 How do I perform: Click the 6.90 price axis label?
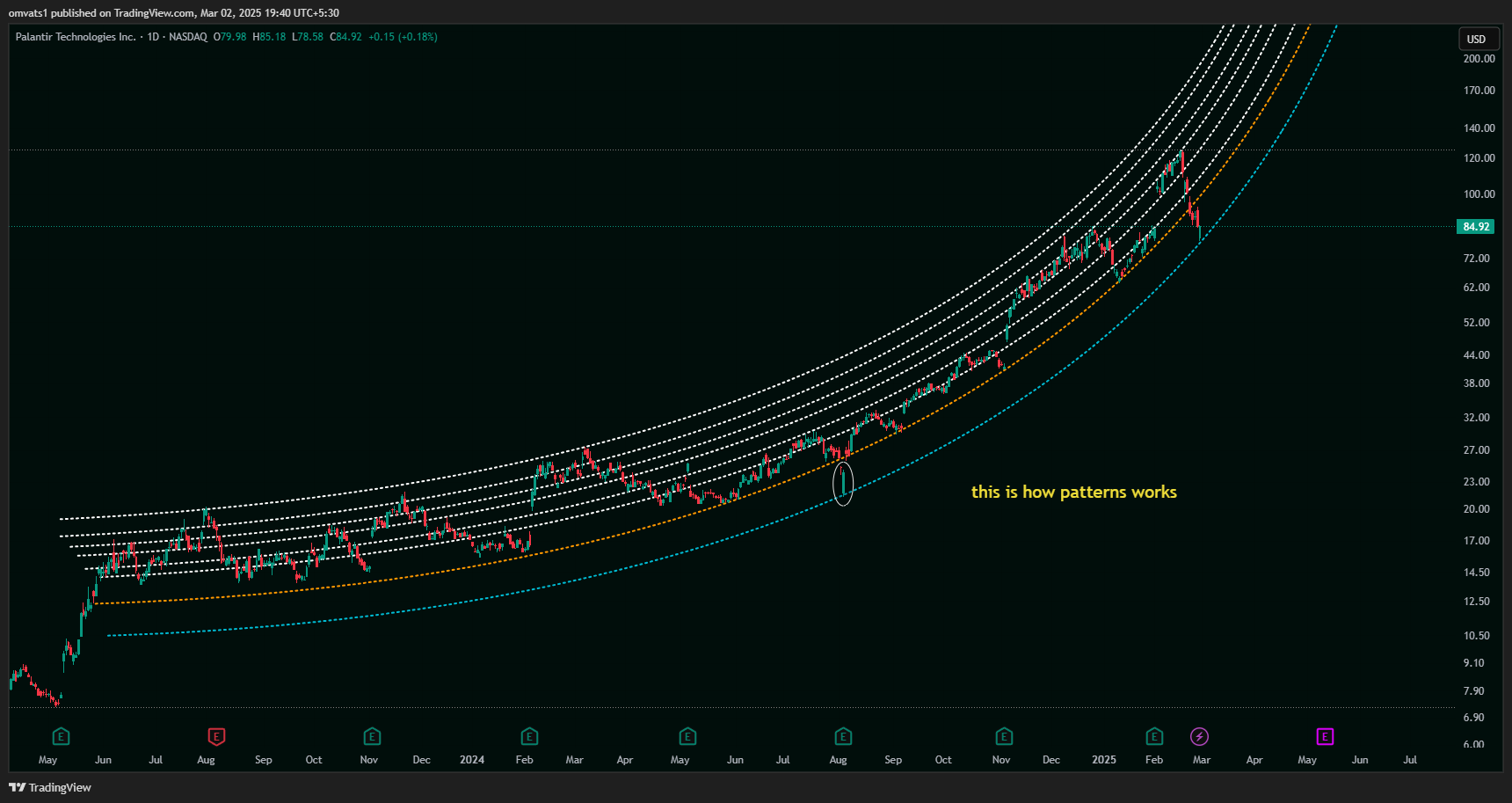1474,718
